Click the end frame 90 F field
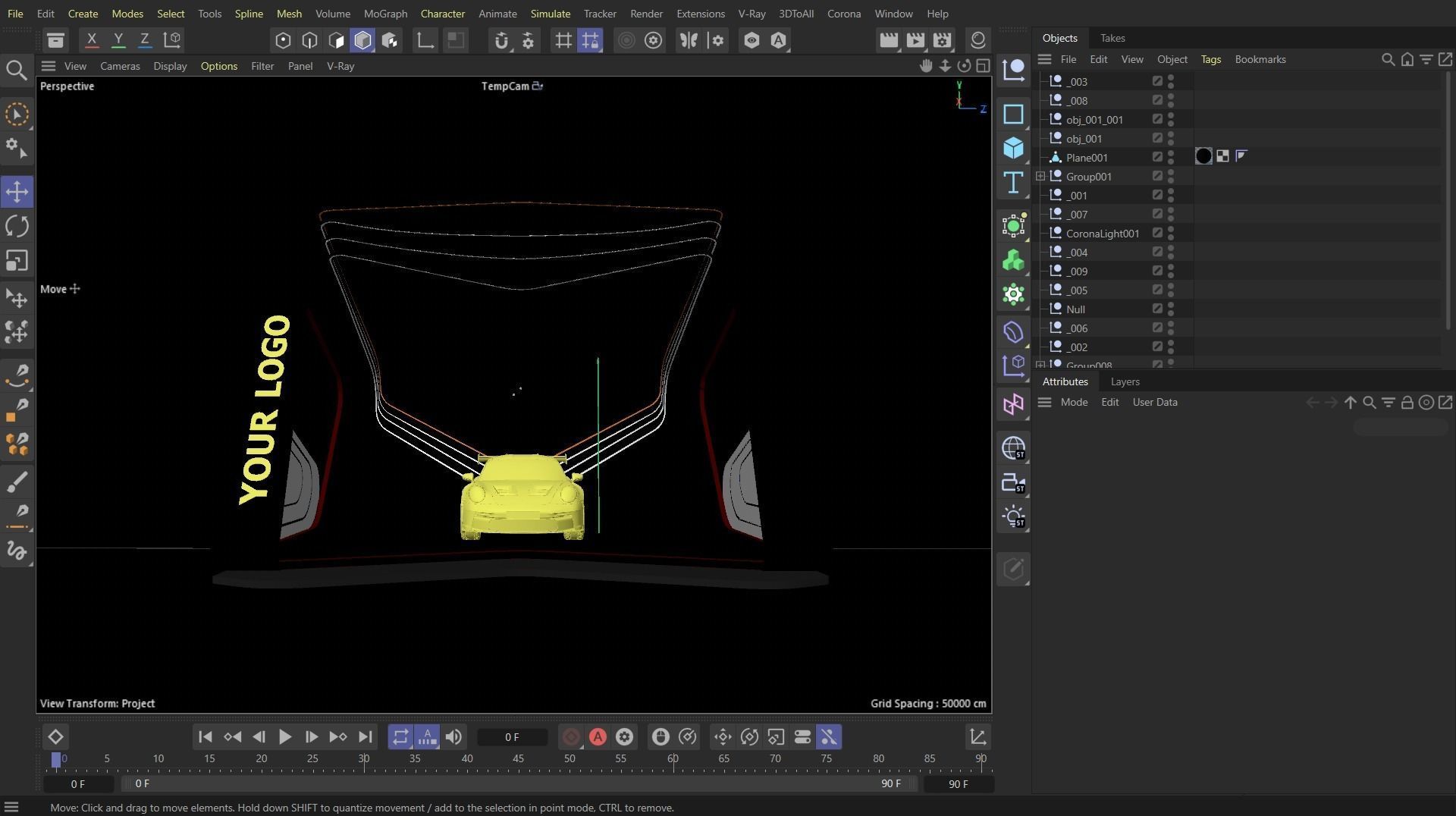 point(958,784)
